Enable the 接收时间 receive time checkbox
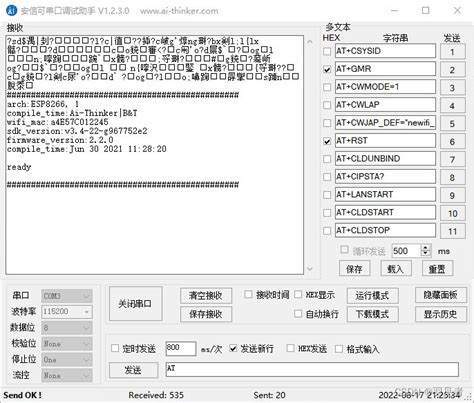The height and width of the screenshot is (403, 474). click(248, 294)
